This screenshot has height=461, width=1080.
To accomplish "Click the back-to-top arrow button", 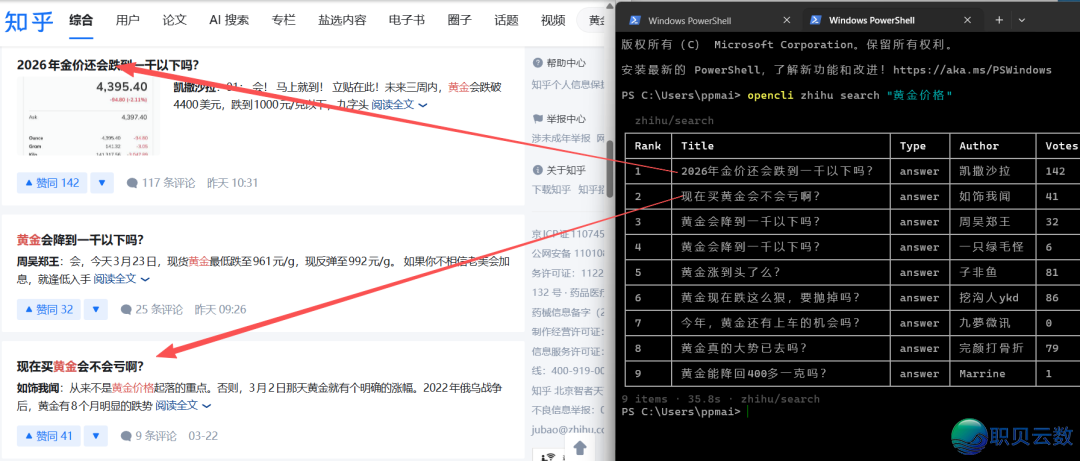I will click(580, 448).
